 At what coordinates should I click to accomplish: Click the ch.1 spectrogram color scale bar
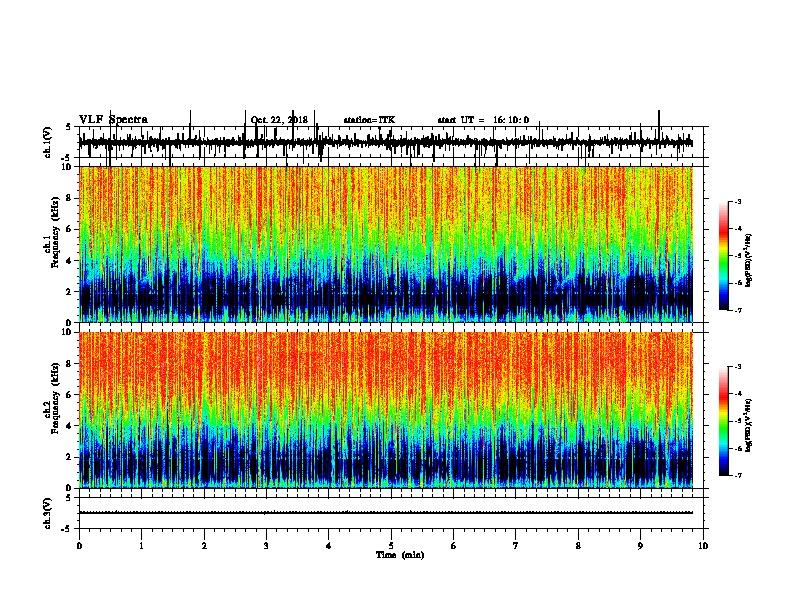click(724, 256)
